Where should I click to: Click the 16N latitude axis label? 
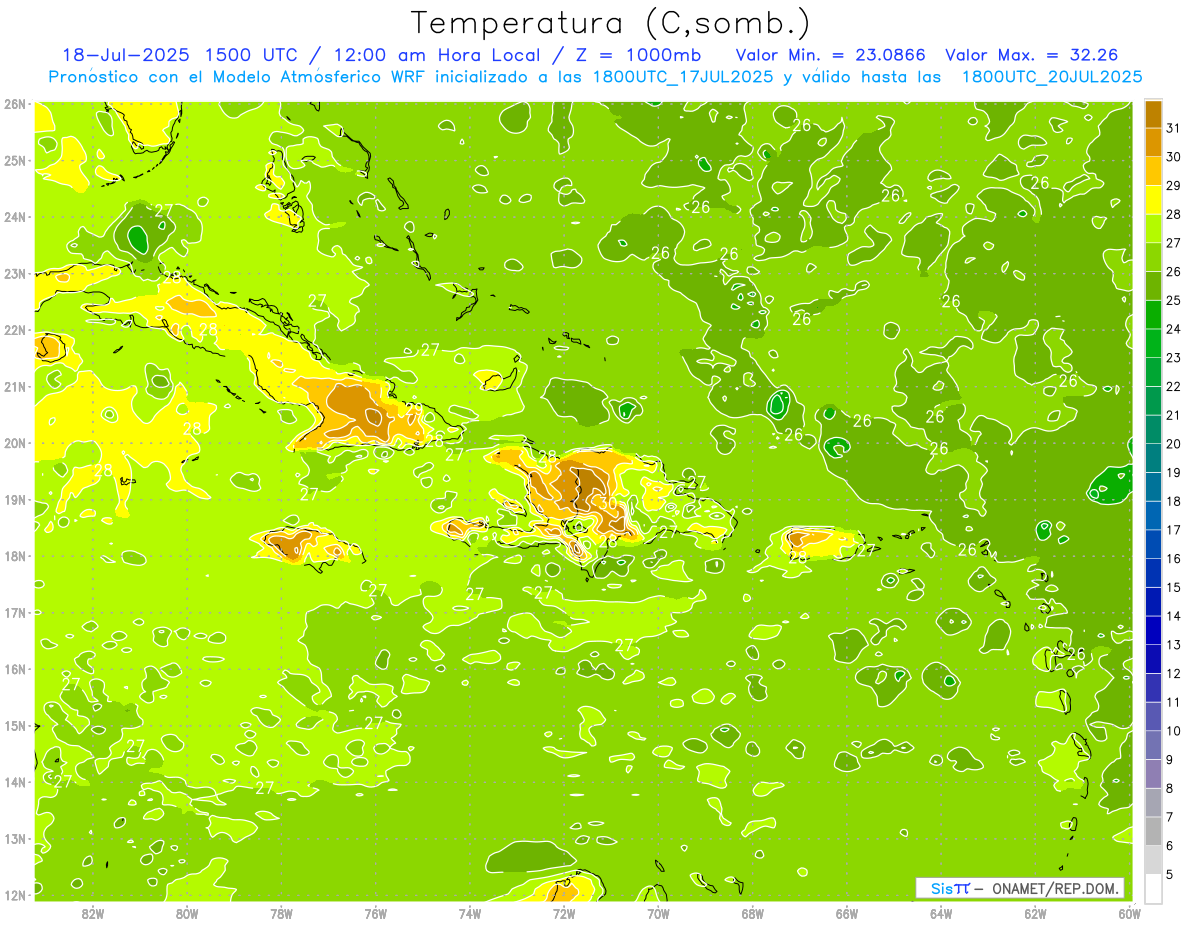point(15,669)
